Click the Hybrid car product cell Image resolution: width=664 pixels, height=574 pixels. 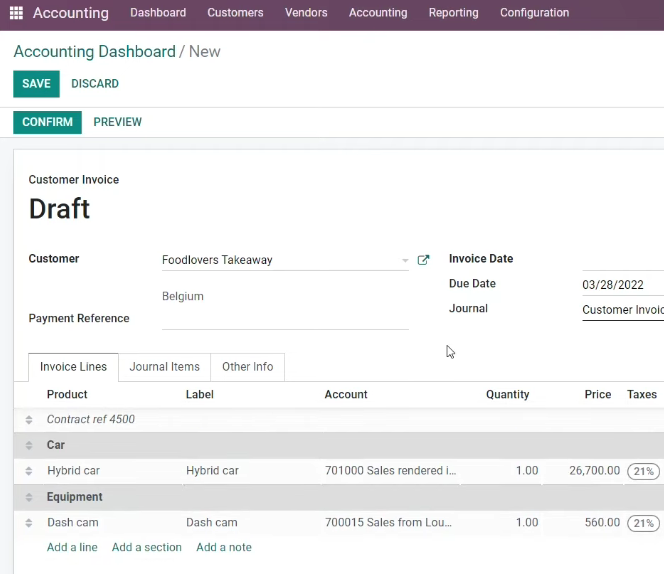73,471
